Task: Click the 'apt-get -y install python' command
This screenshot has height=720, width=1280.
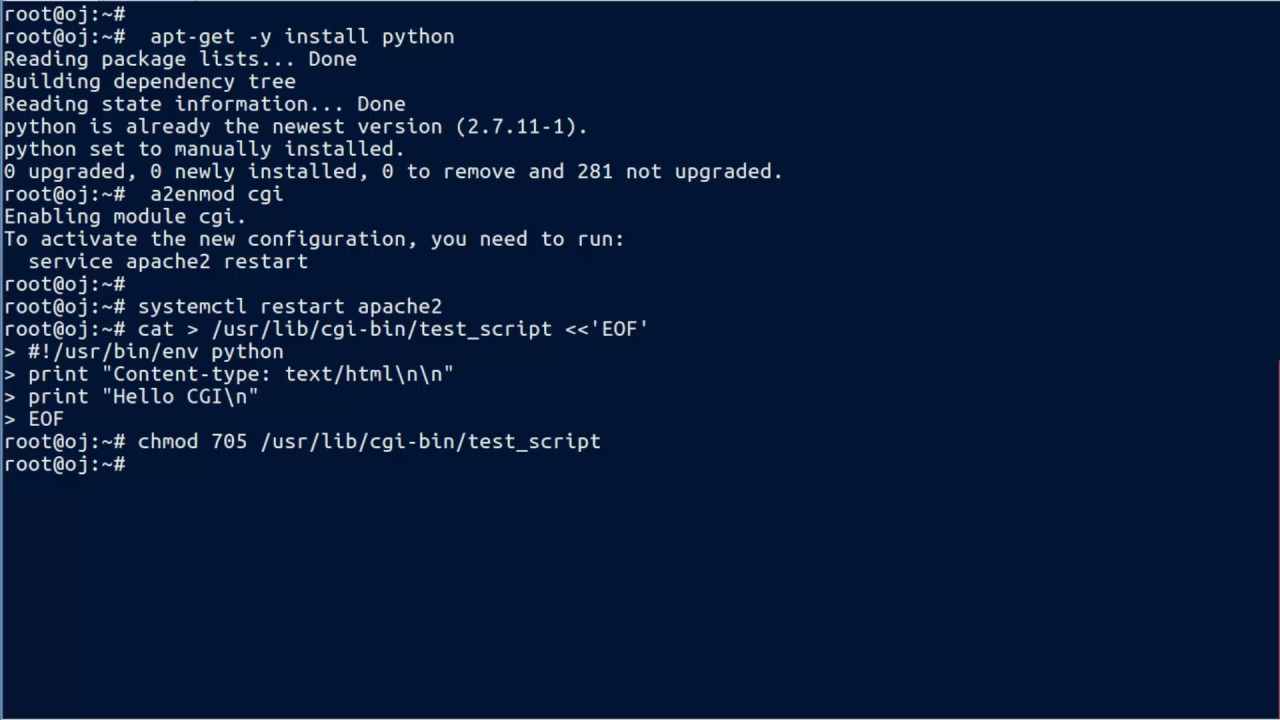Action: click(x=302, y=36)
